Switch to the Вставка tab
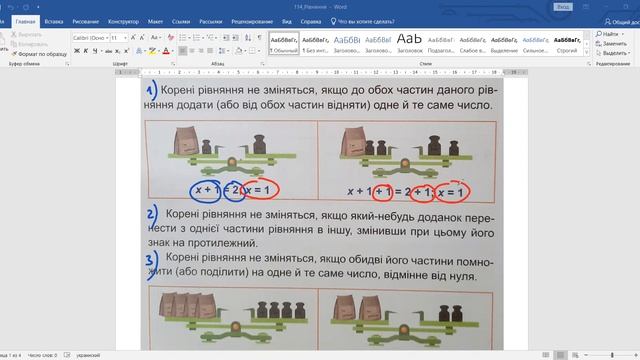The height and width of the screenshot is (360, 640). click(x=54, y=22)
